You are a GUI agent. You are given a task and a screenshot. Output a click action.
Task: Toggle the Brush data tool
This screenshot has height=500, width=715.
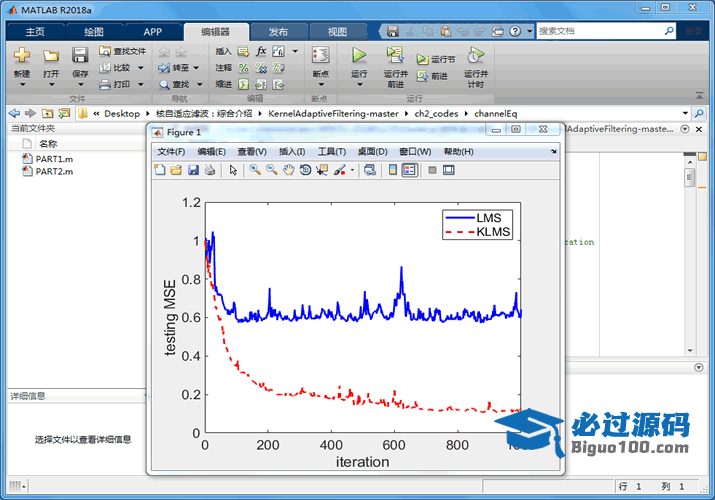click(339, 170)
